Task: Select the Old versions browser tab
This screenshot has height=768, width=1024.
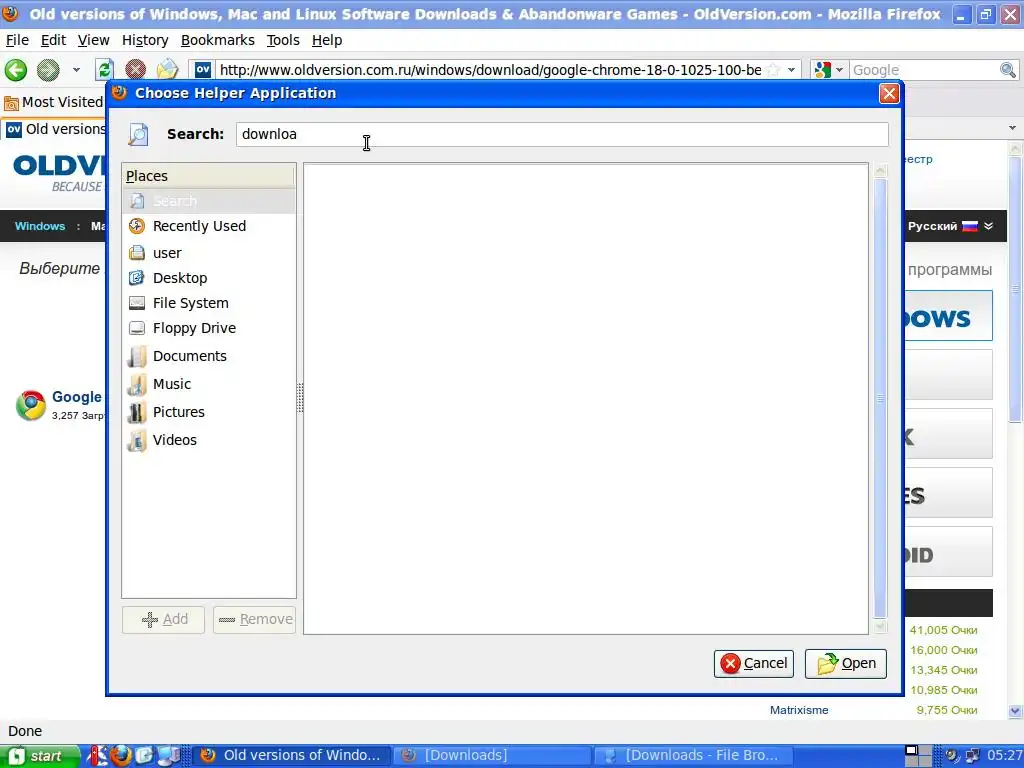Action: 55,129
